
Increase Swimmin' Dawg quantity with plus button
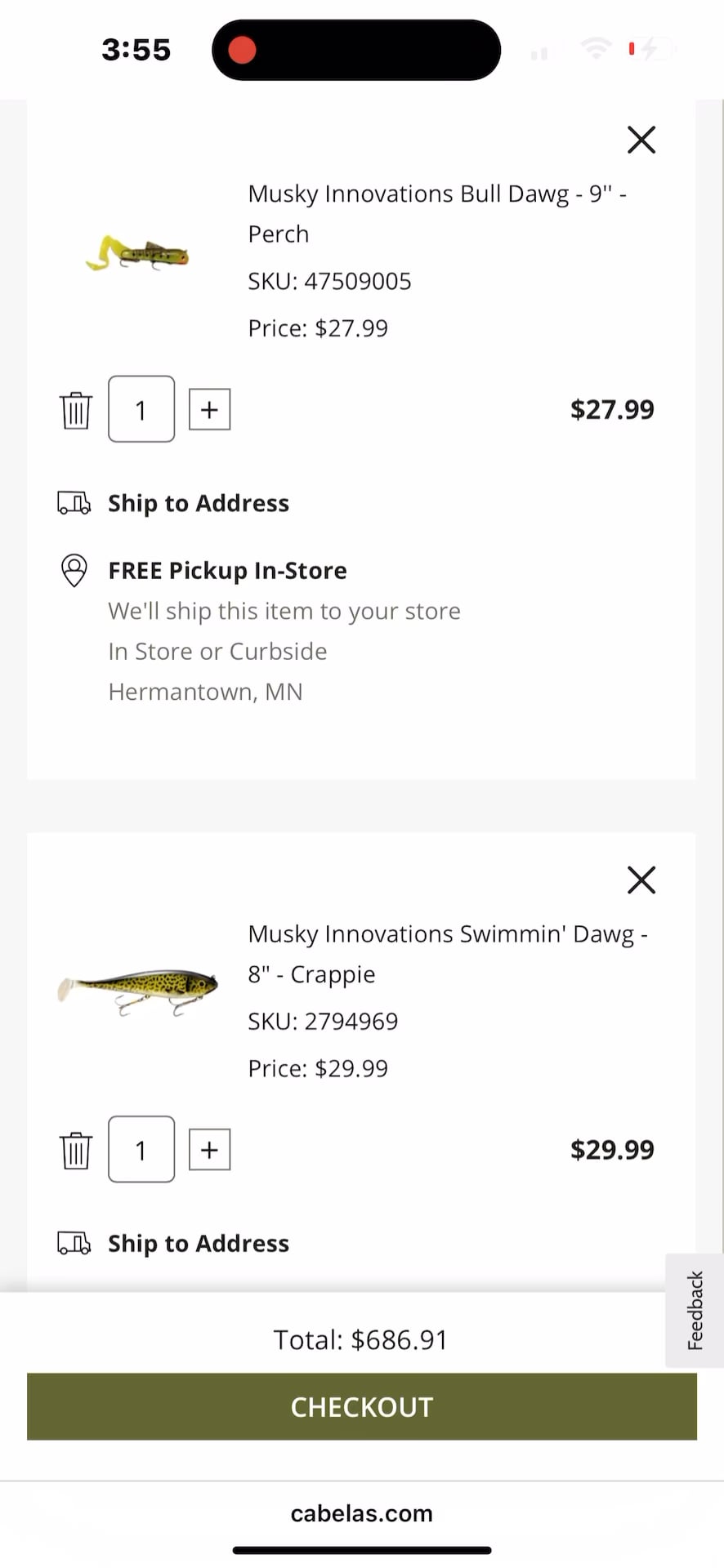(210, 1150)
